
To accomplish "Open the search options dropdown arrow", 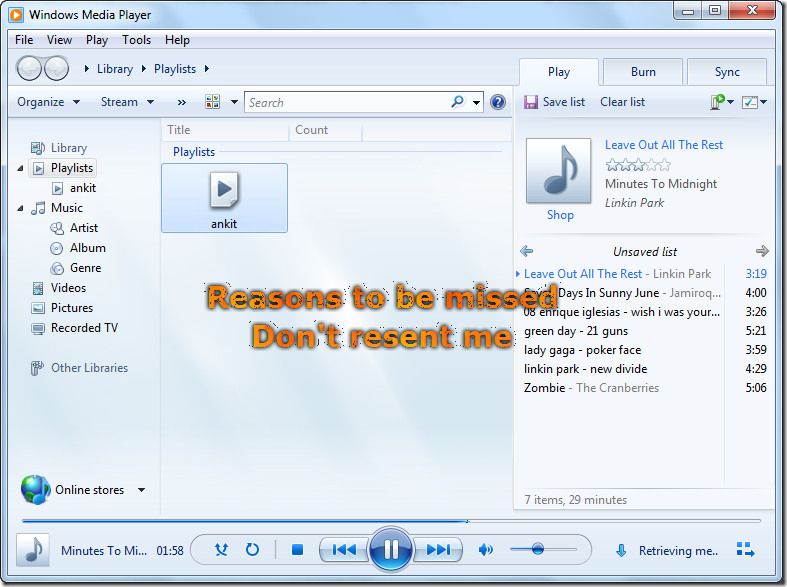I will point(476,103).
